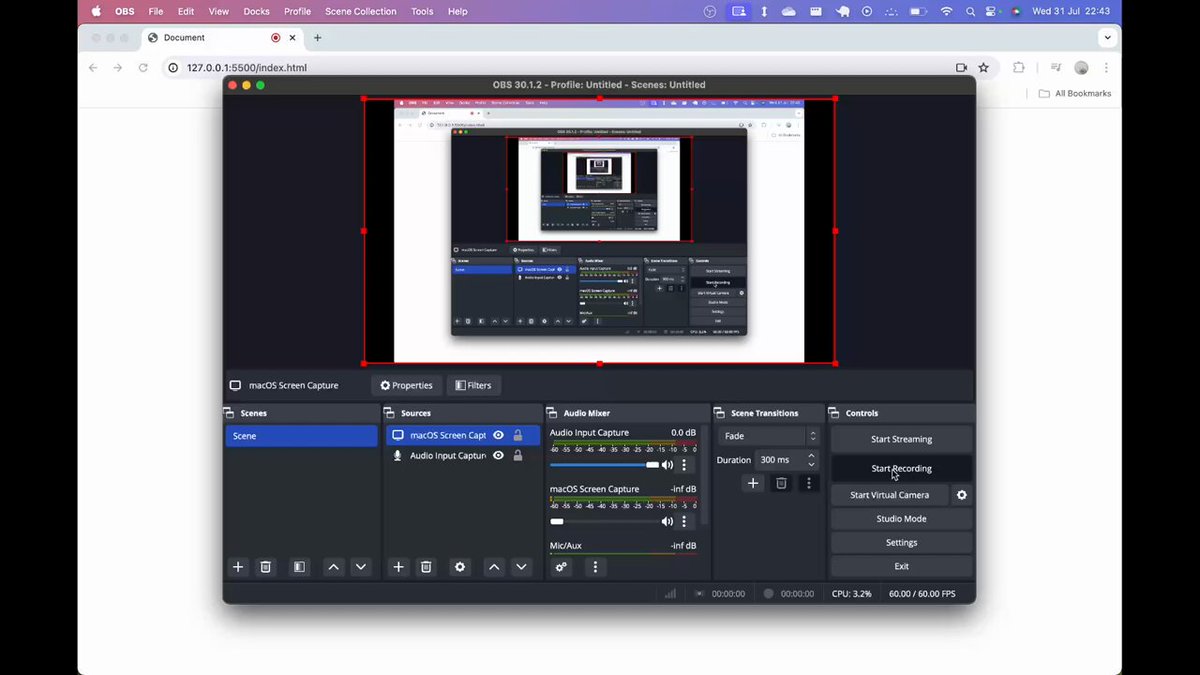Open the Fade transition dropdown
1200x675 pixels.
(x=769, y=436)
